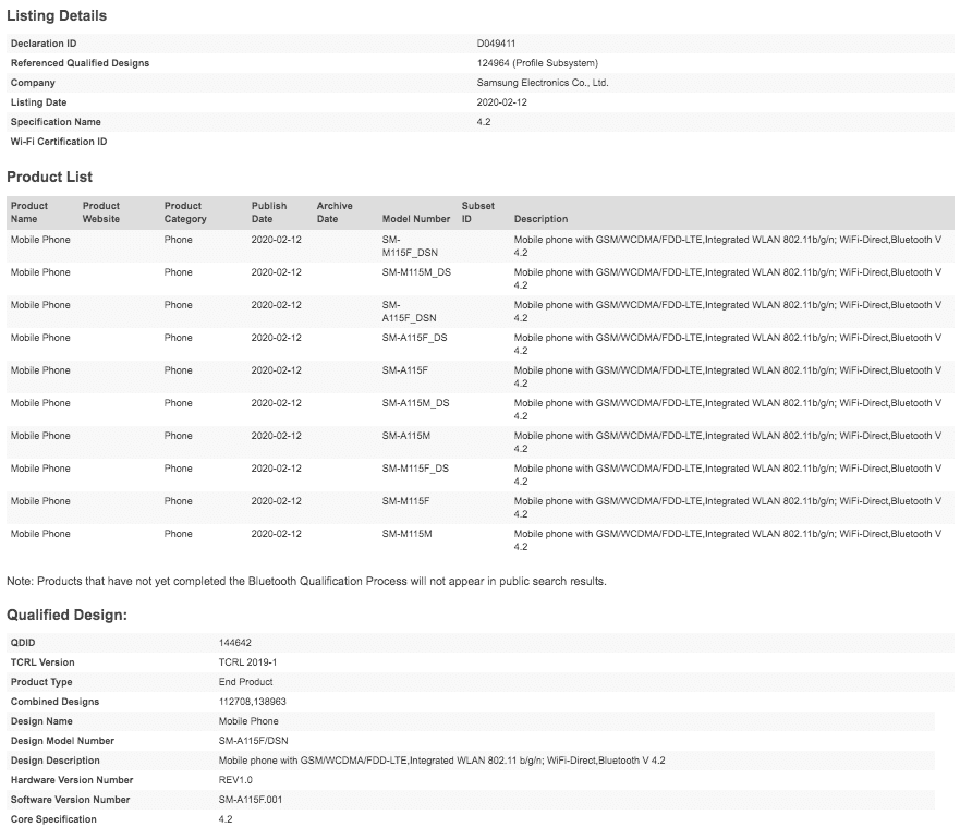960x827 pixels.
Task: Click the Specification Name label
Action: pos(56,122)
